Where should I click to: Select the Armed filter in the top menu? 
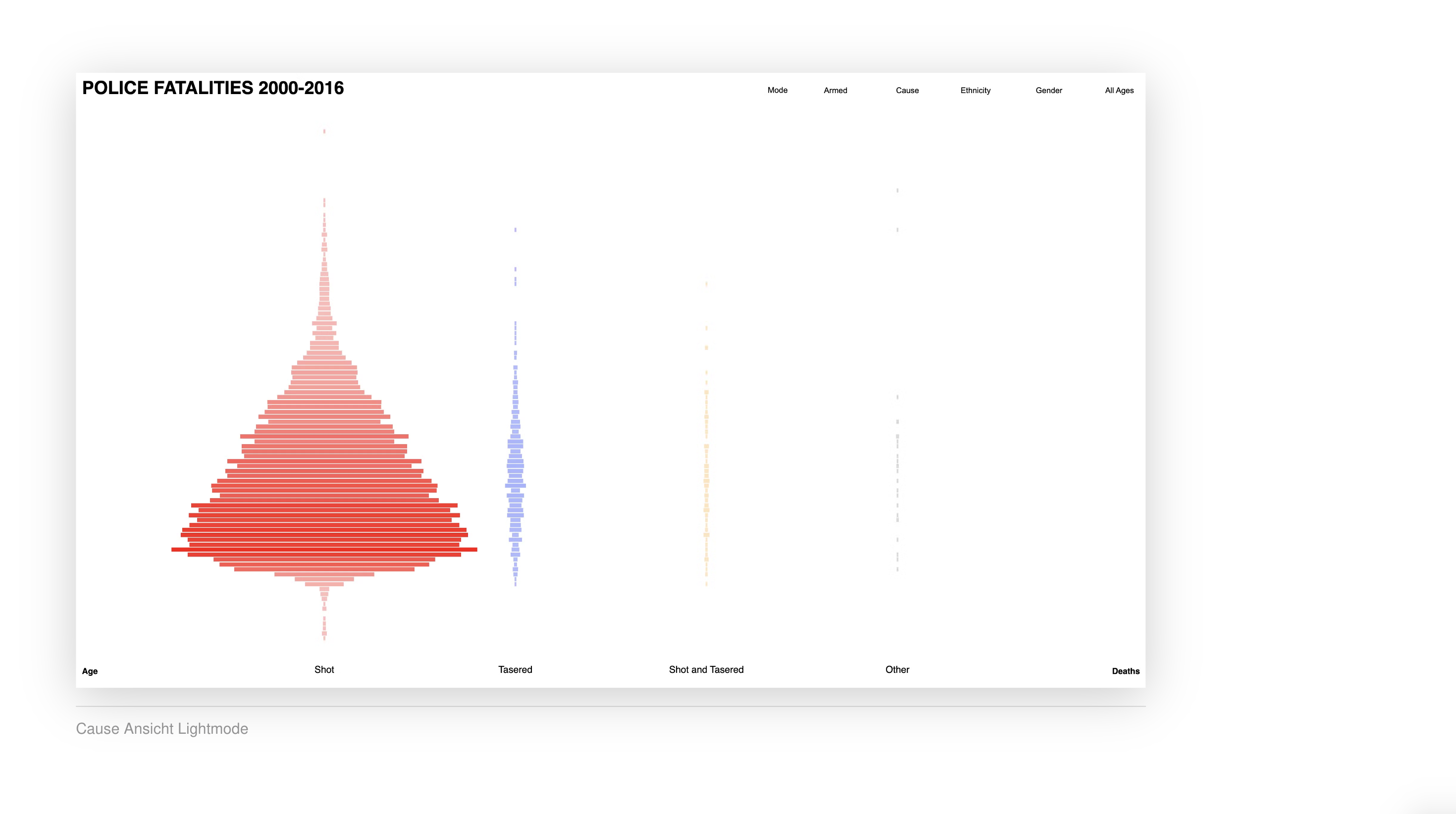click(835, 91)
